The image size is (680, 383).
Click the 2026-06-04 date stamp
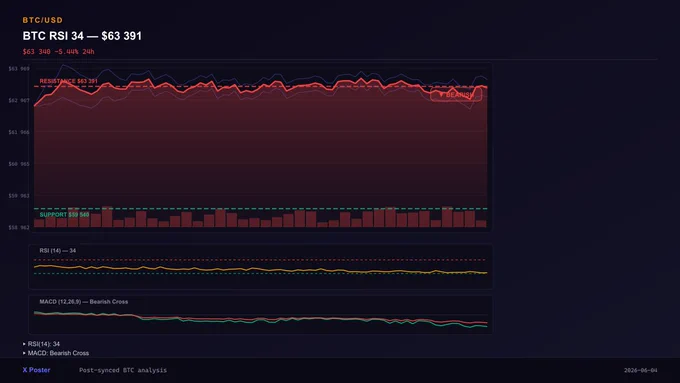click(641, 370)
